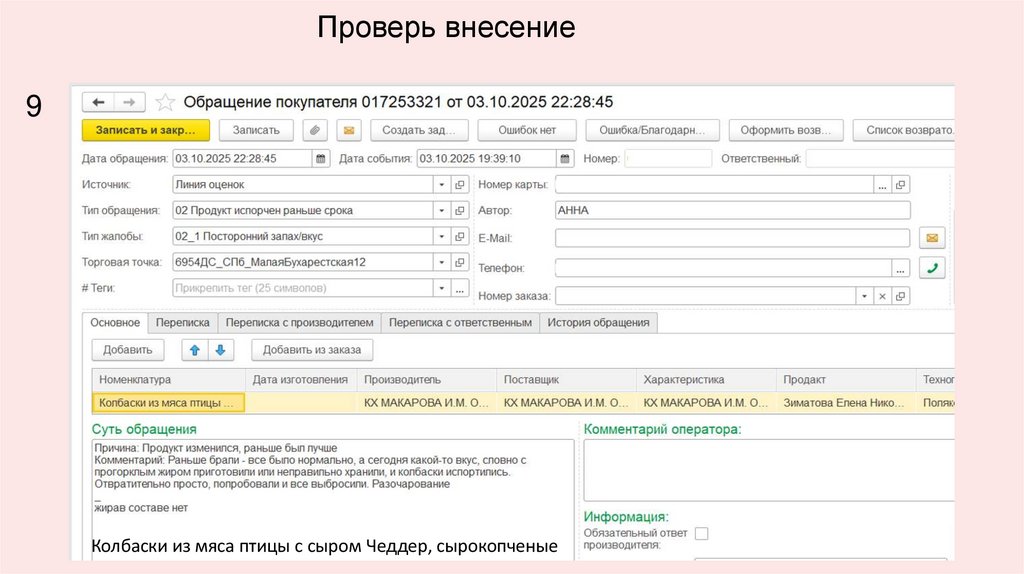Open calendar for Дата обращения
The image size is (1024, 574).
click(321, 159)
